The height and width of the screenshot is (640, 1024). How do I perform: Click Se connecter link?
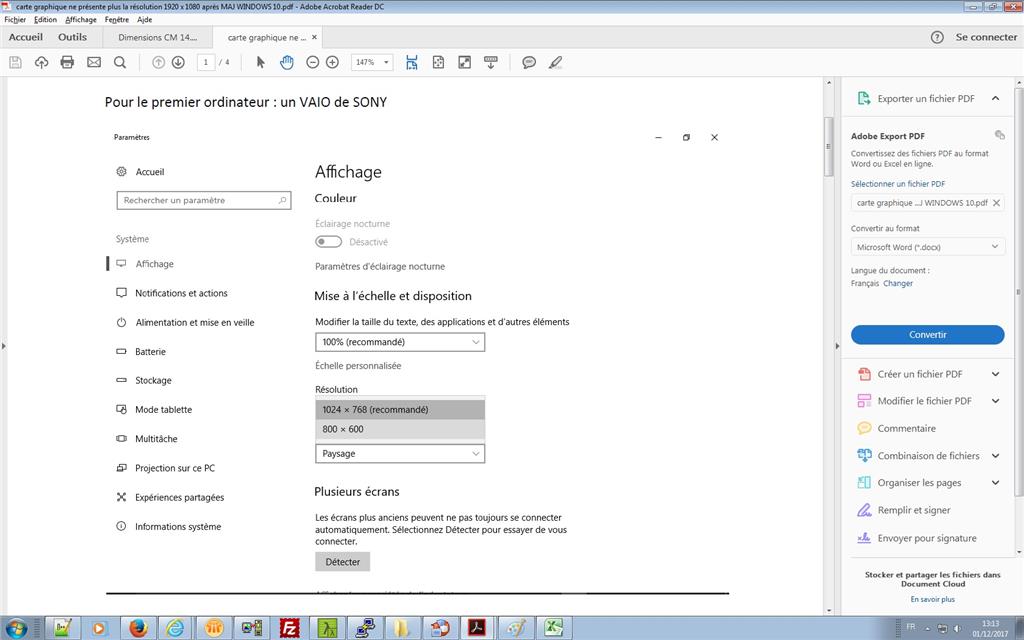(x=986, y=37)
